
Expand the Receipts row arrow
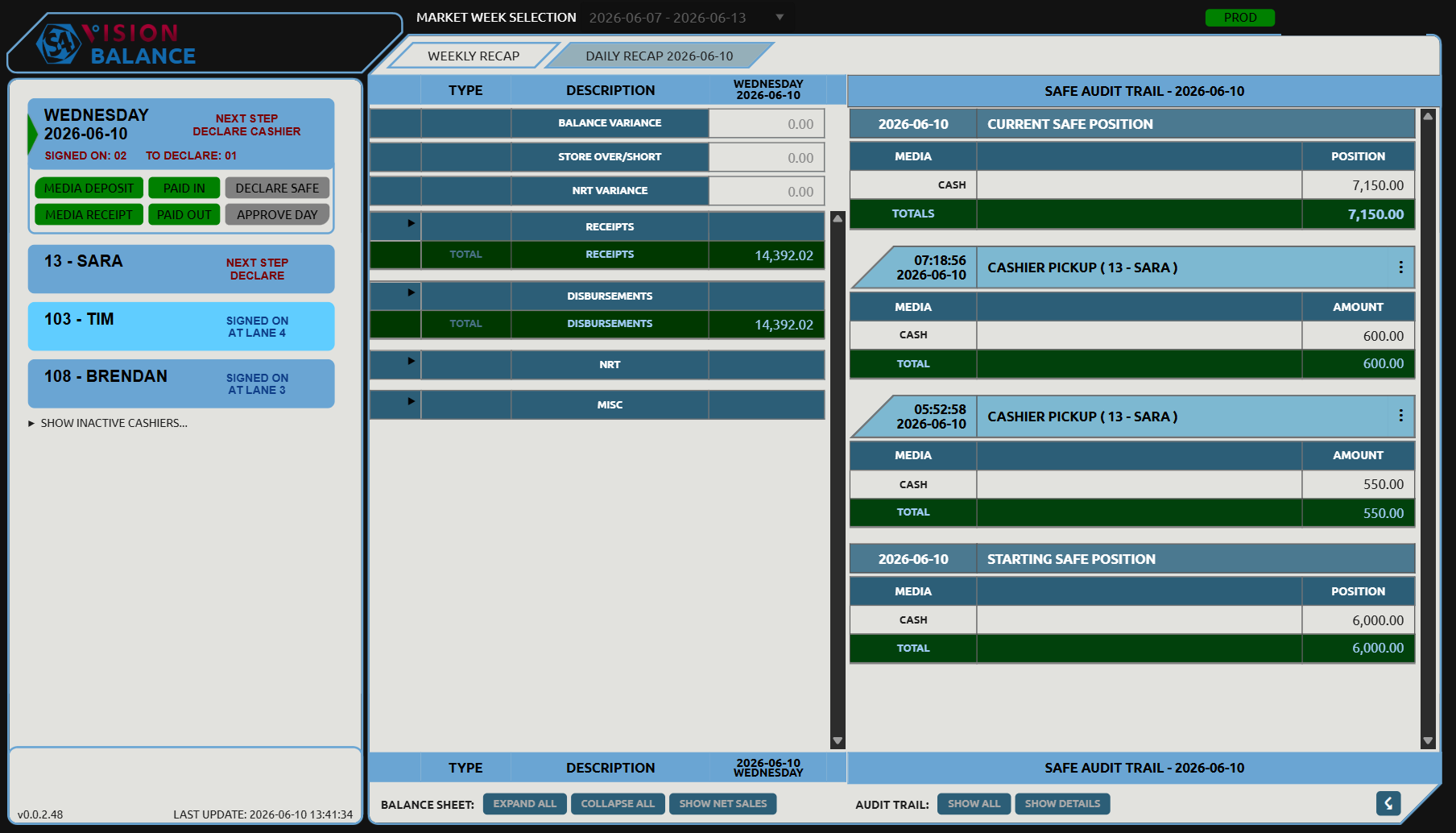click(411, 223)
